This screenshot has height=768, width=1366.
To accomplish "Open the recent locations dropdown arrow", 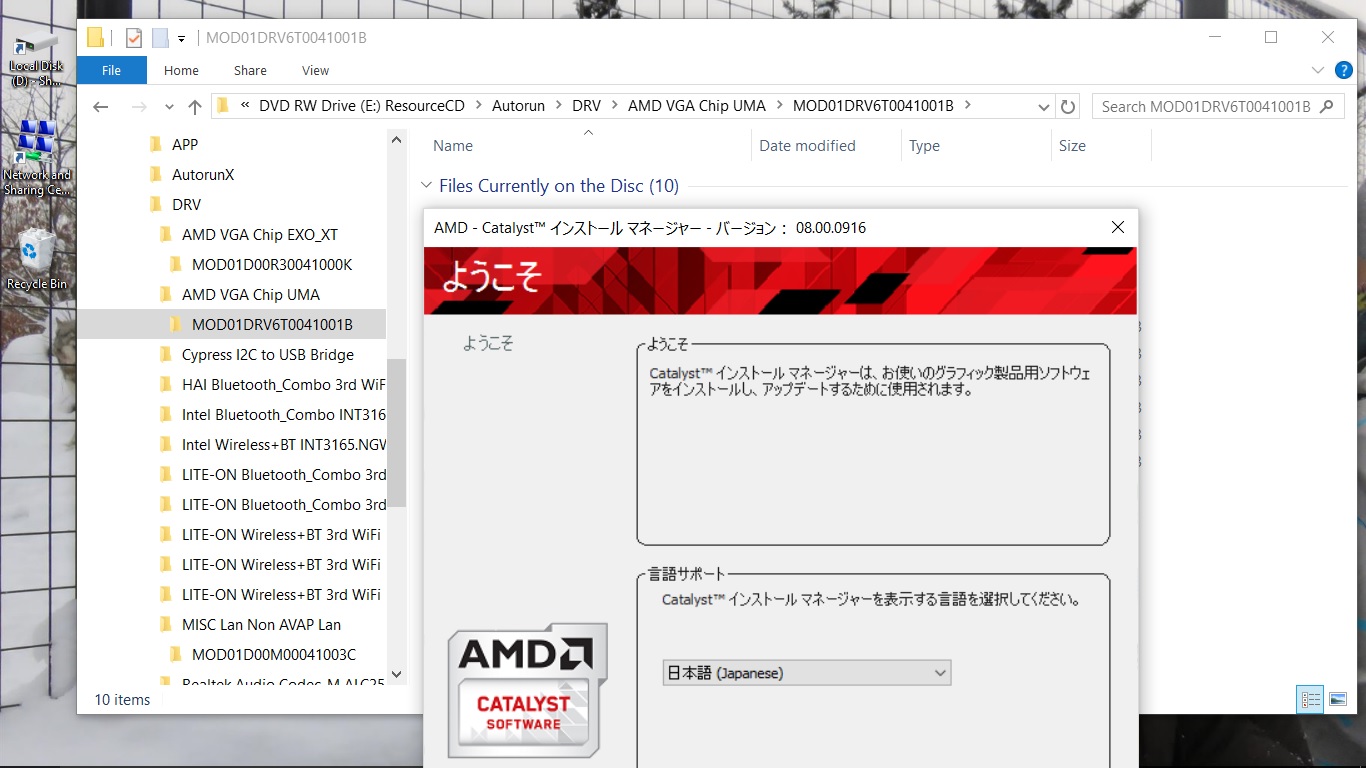I will [169, 107].
